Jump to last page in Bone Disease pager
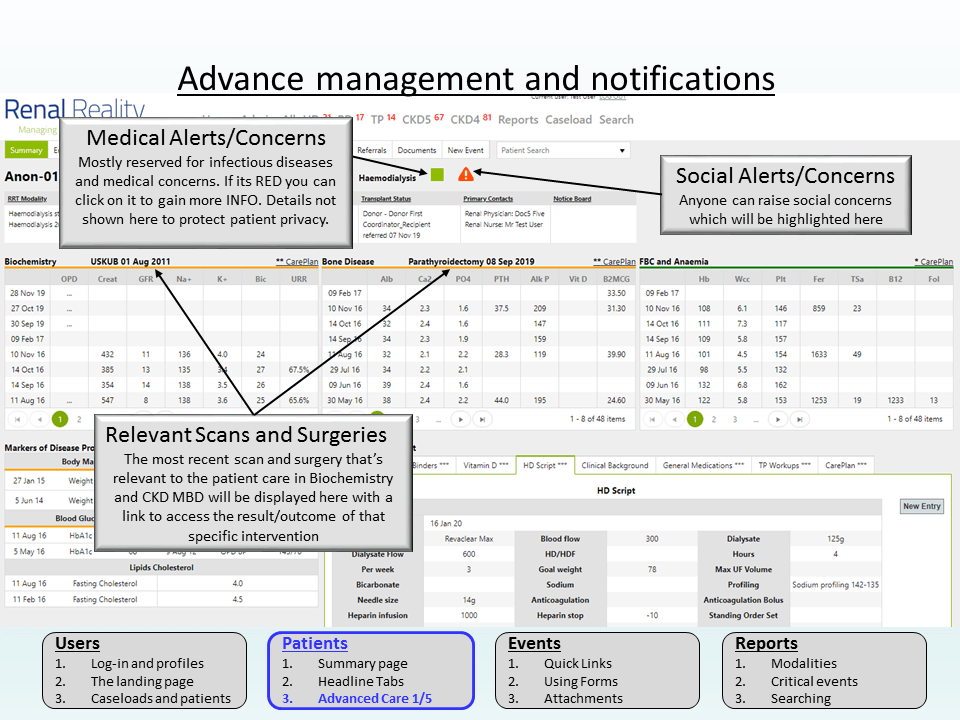The width and height of the screenshot is (960, 720). coord(483,420)
